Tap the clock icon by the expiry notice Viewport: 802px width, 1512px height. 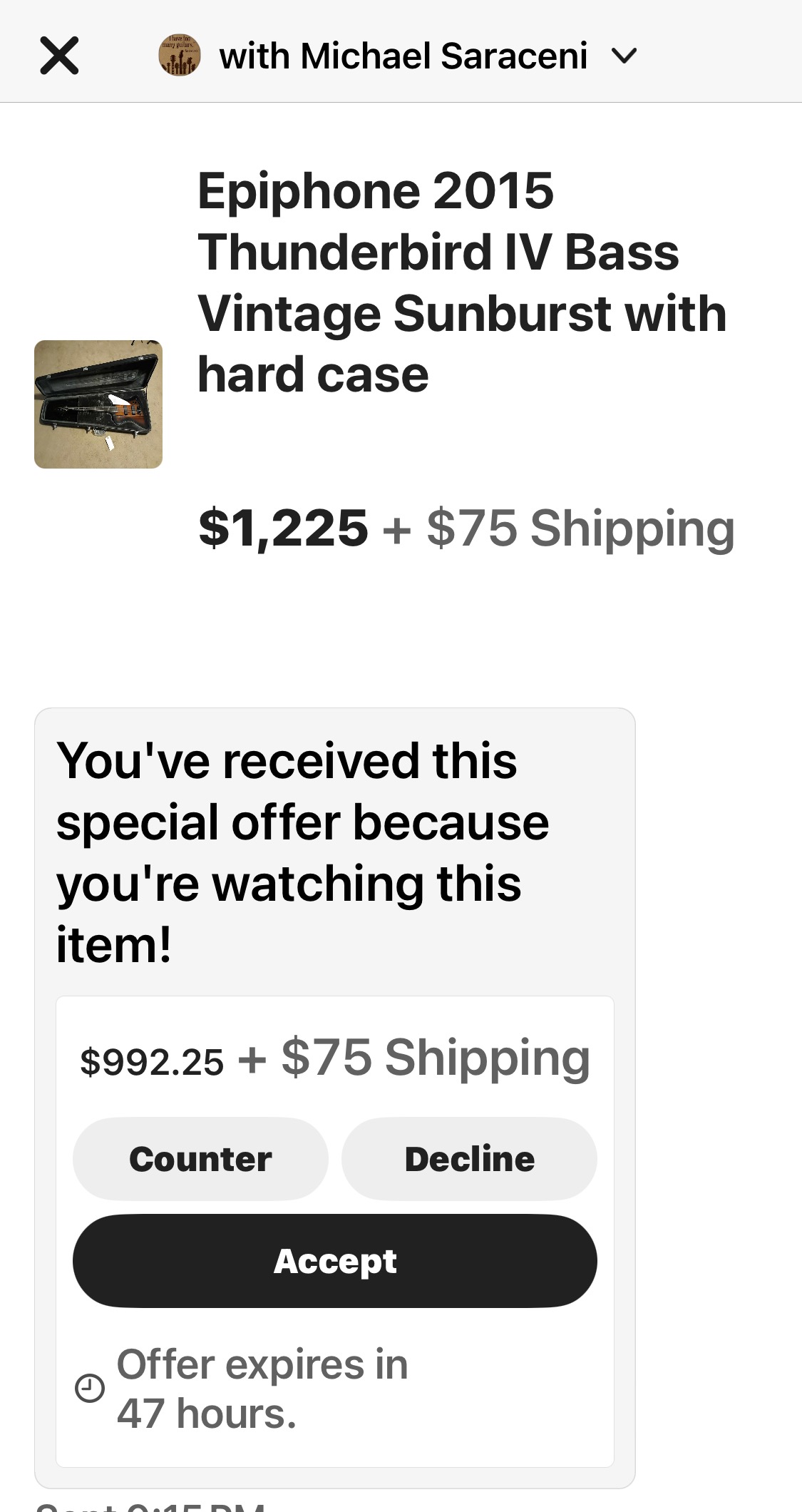tap(90, 1389)
